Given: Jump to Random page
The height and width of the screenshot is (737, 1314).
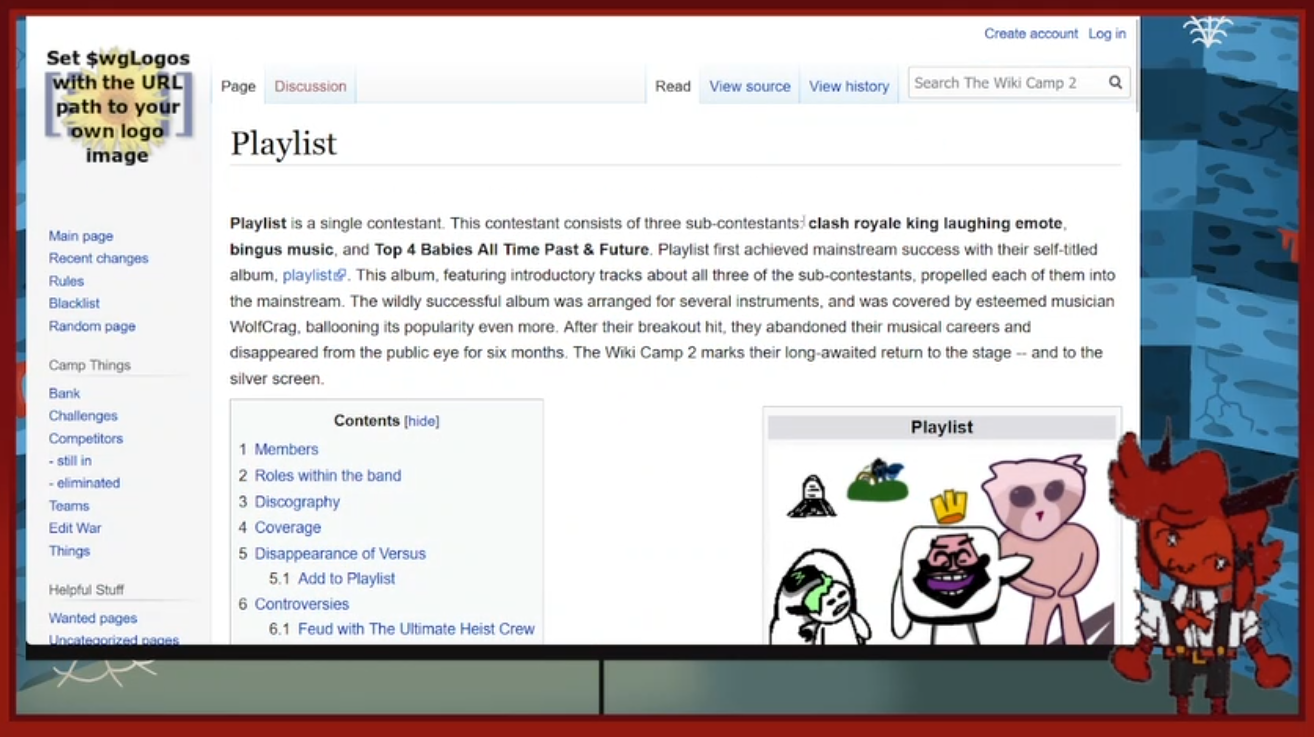Looking at the screenshot, I should click(92, 326).
